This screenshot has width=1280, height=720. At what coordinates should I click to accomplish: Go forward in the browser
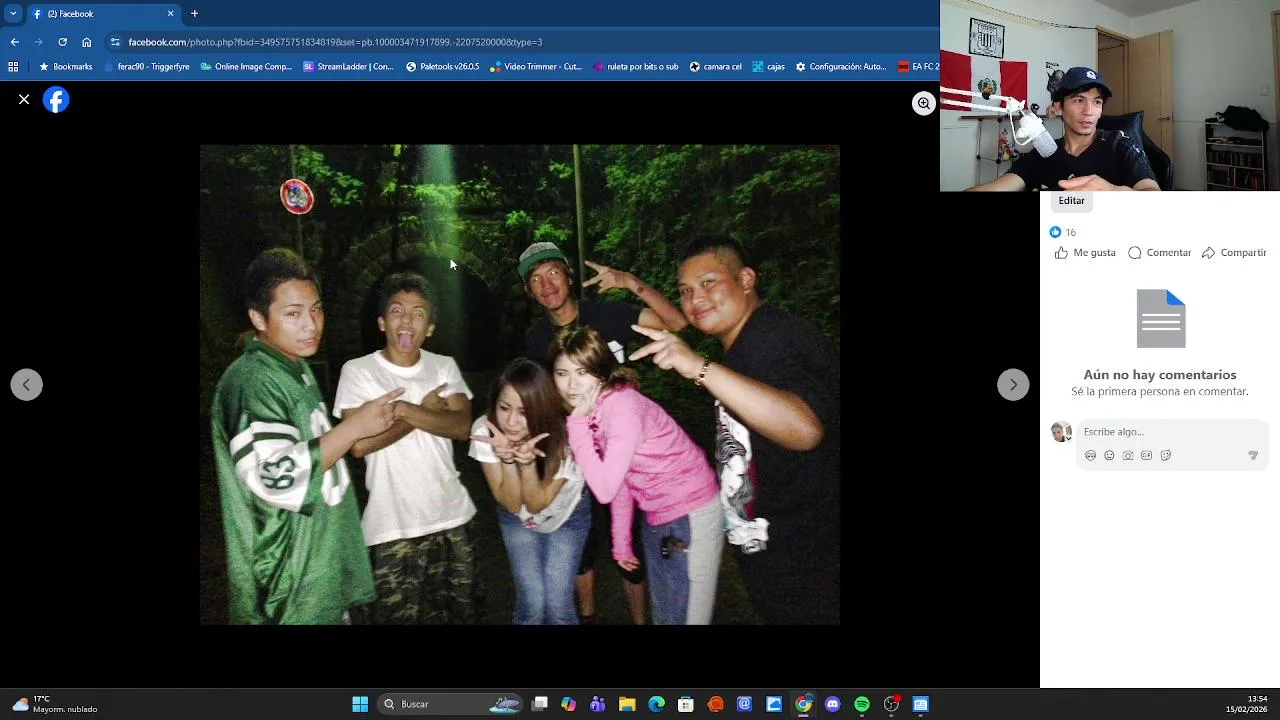point(38,42)
